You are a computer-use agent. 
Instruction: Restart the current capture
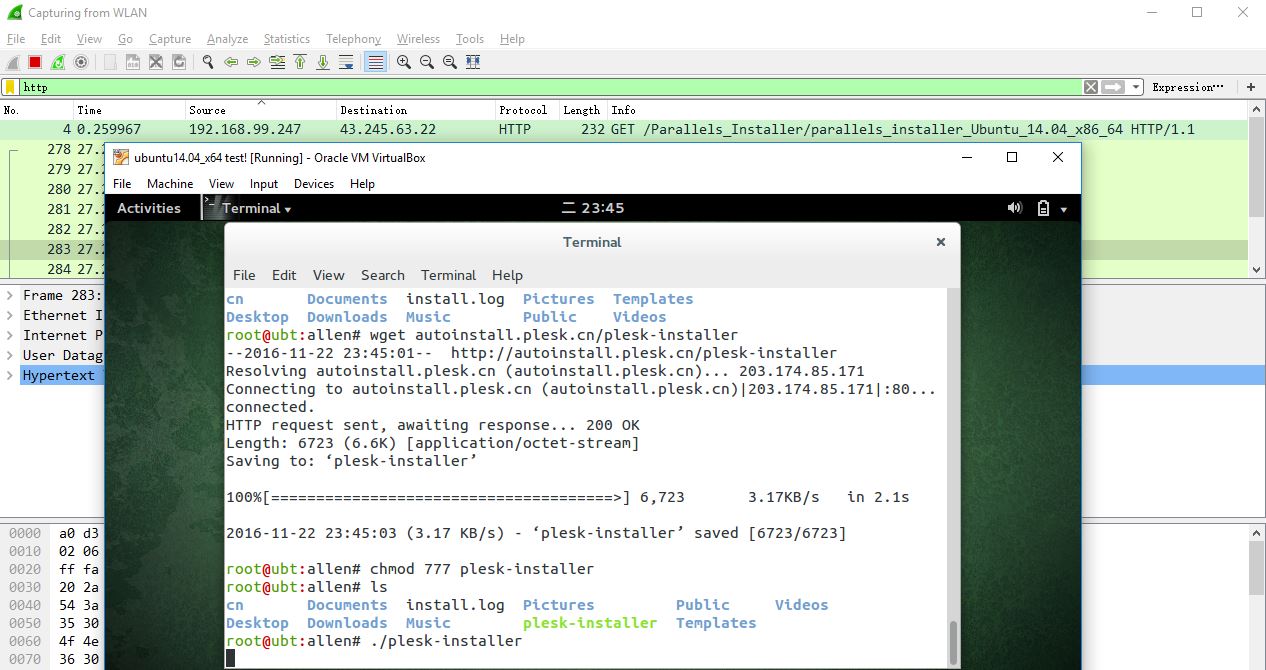tap(58, 62)
